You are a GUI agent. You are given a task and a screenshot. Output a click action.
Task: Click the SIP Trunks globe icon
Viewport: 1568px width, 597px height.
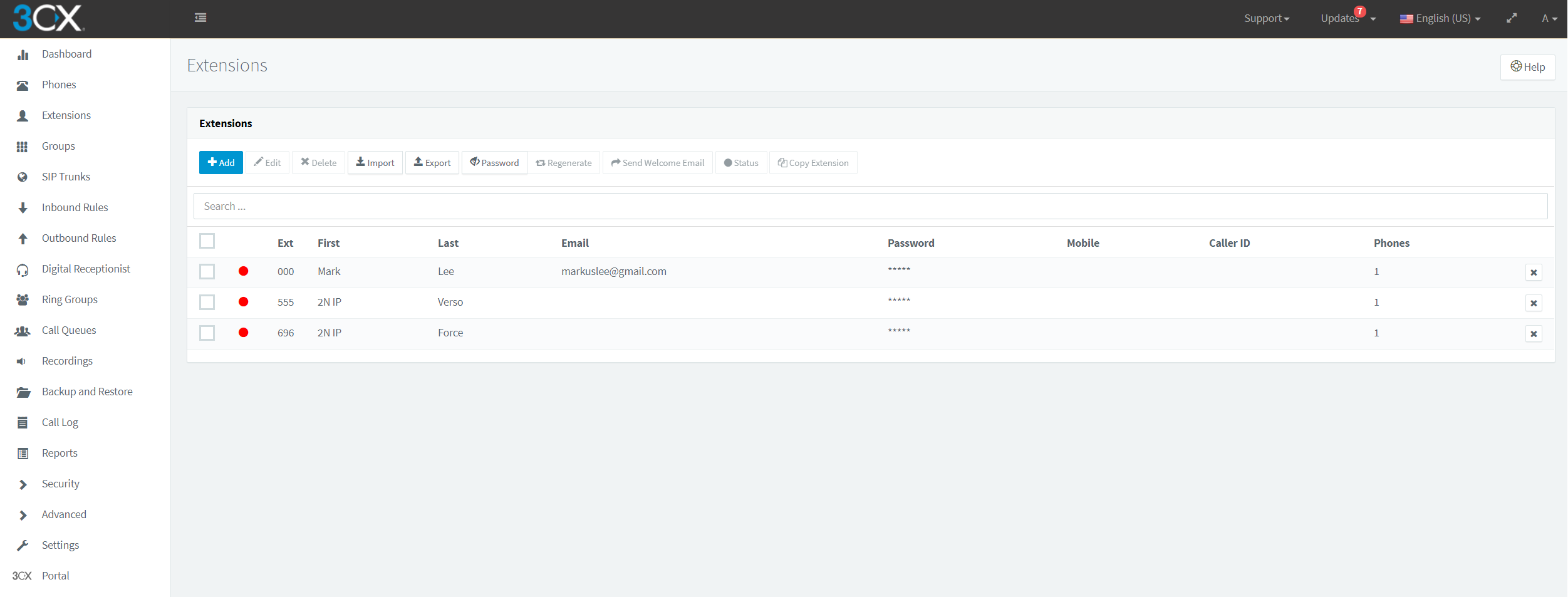pyautogui.click(x=23, y=177)
